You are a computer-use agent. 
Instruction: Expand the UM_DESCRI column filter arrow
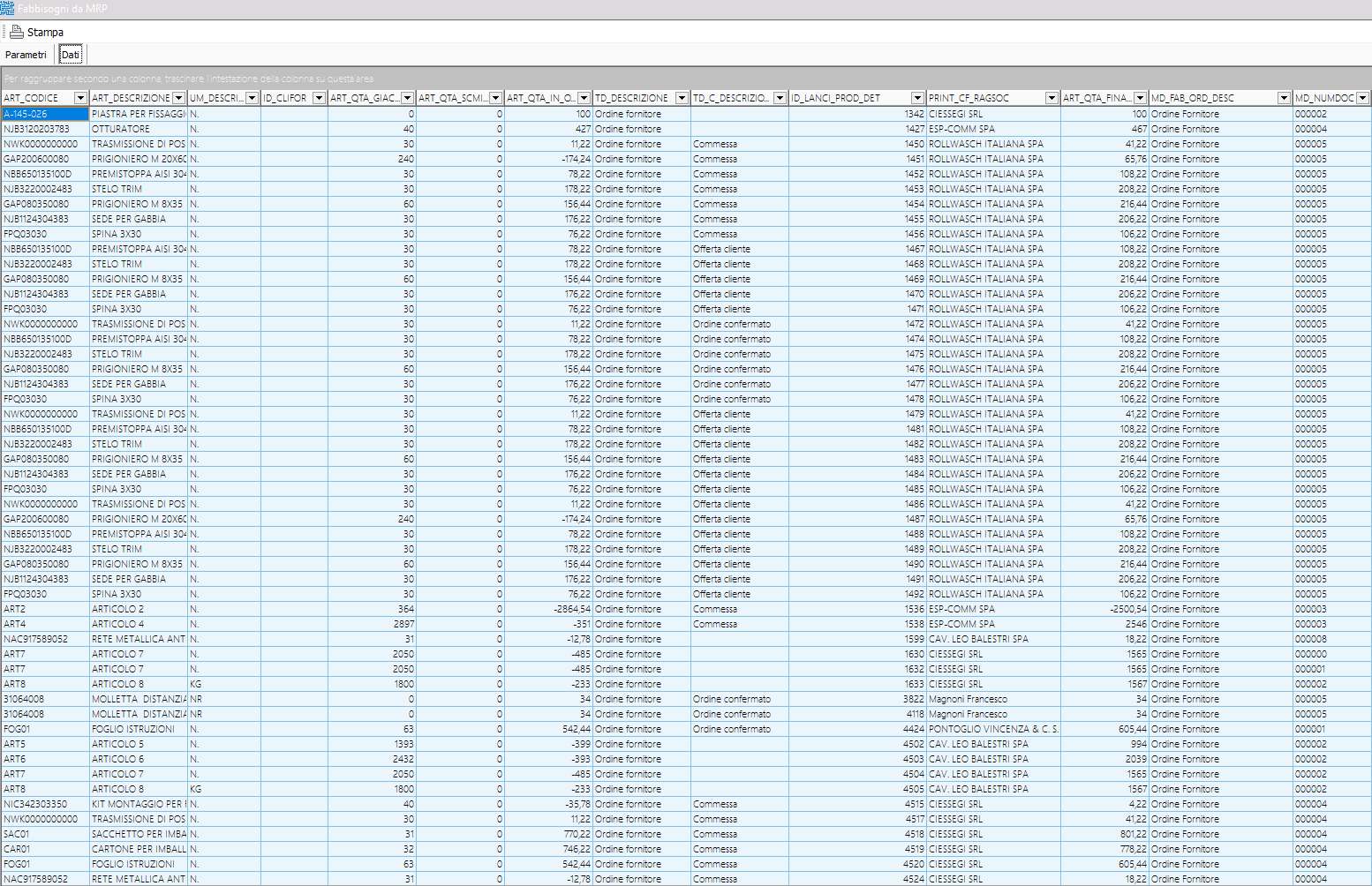[253, 98]
